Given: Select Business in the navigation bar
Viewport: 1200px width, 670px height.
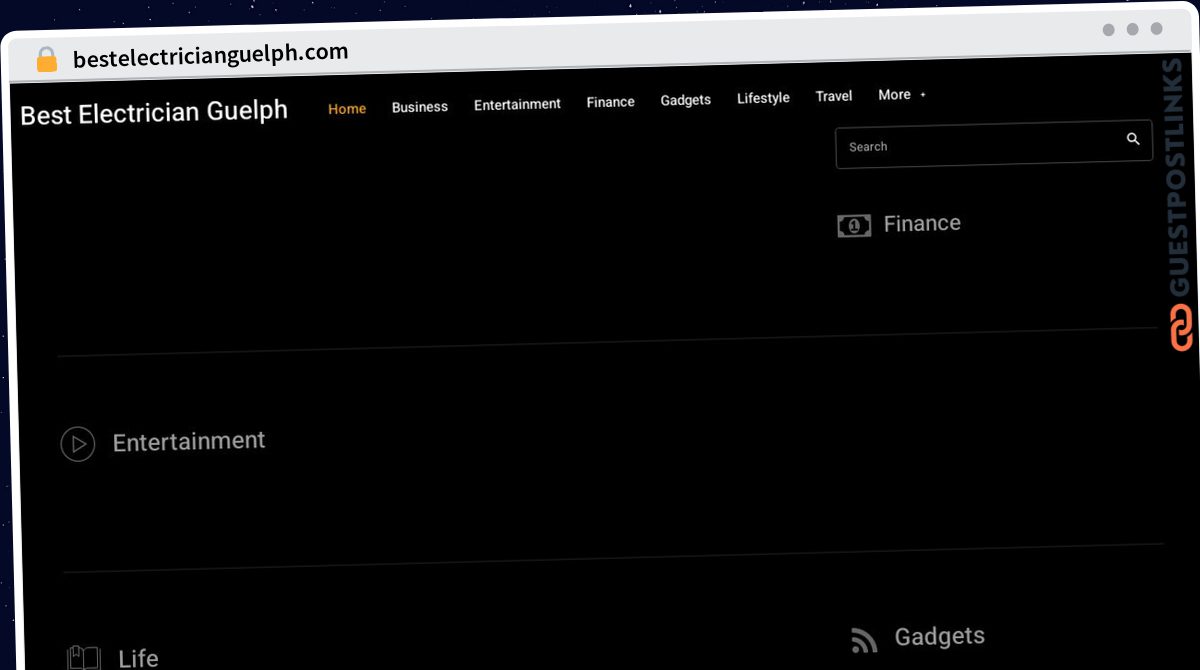Looking at the screenshot, I should 419,106.
